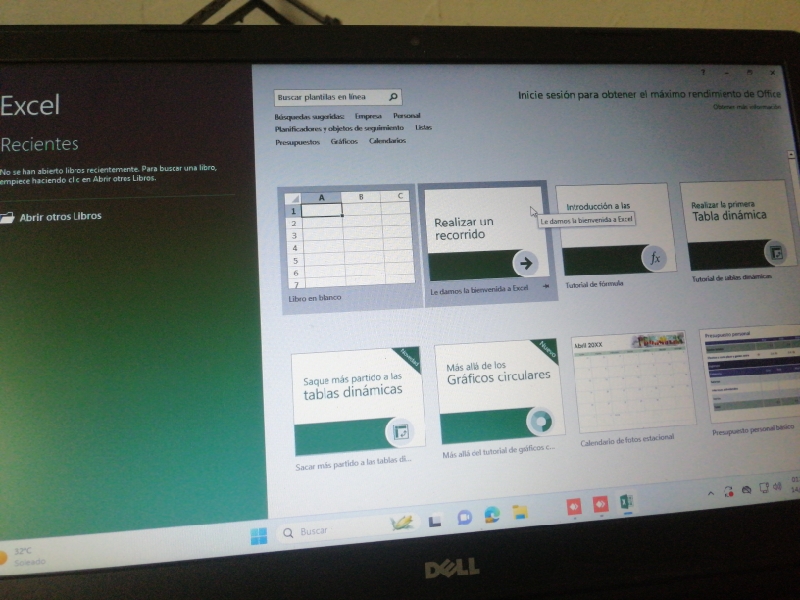Open the Realizar un recorrido template
This screenshot has height=600, width=800.
pyautogui.click(x=487, y=243)
